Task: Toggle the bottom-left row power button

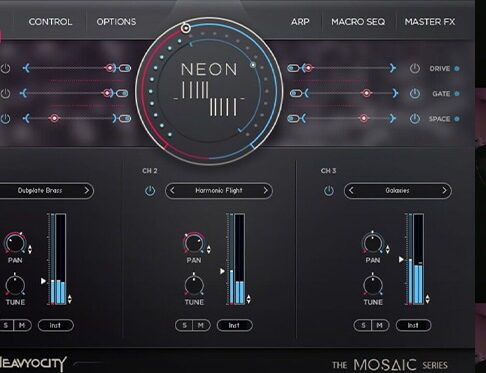Action: (5, 119)
